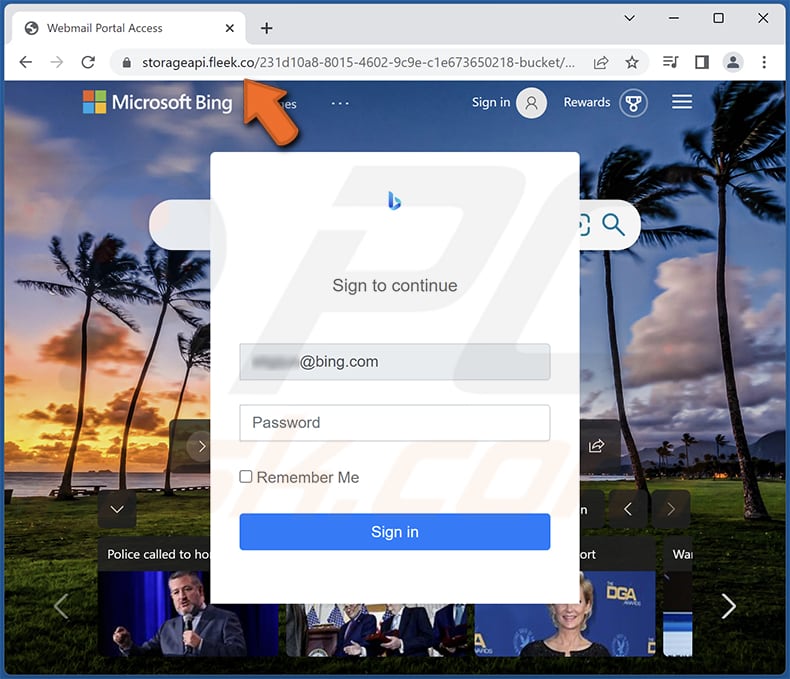This screenshot has width=790, height=679.
Task: Toggle the browser side panel icon
Action: (702, 62)
